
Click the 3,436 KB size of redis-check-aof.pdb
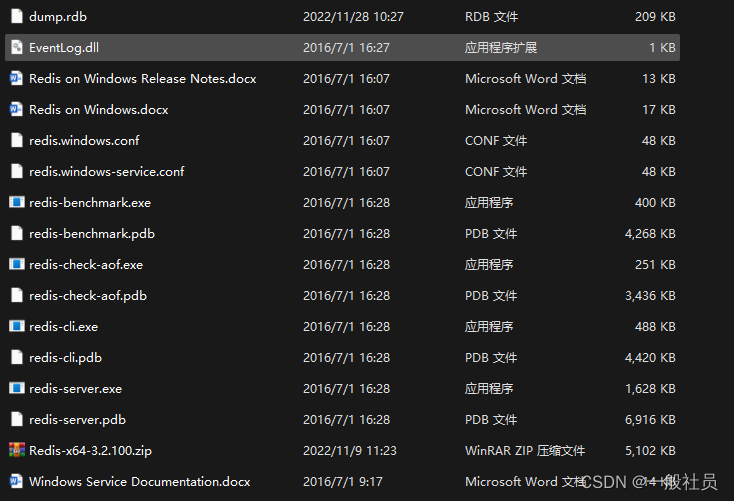tap(650, 295)
